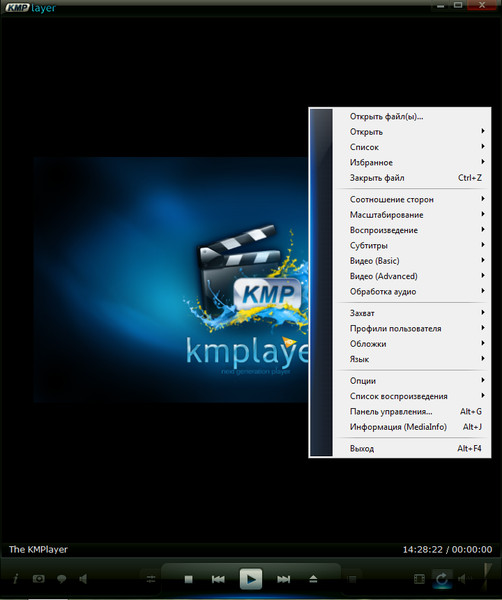This screenshot has height=600, width=502.
Task: Click the KMPlayer logo in title bar
Action: 30,7
